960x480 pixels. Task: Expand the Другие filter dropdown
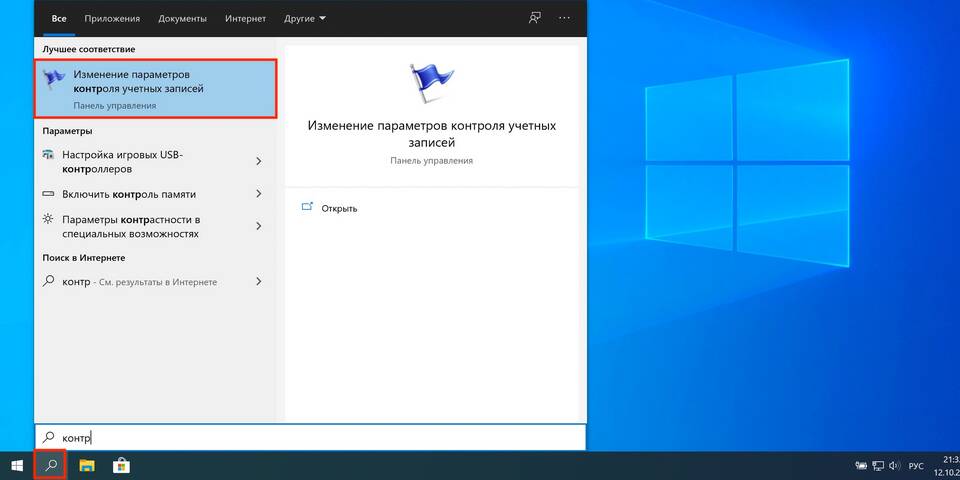coord(304,18)
